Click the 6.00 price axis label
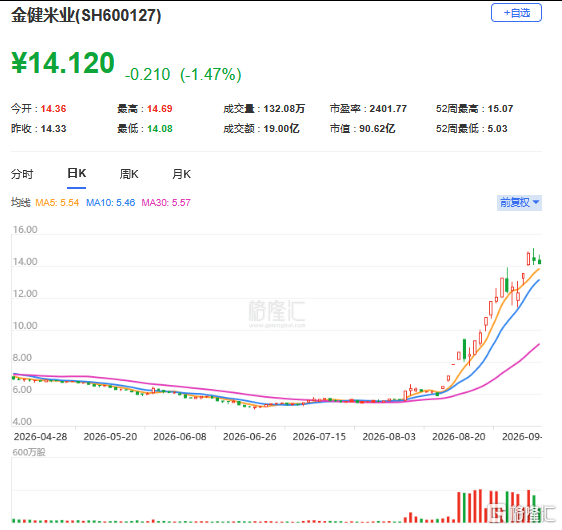Viewport: 562px width, 530px height. [x=22, y=390]
